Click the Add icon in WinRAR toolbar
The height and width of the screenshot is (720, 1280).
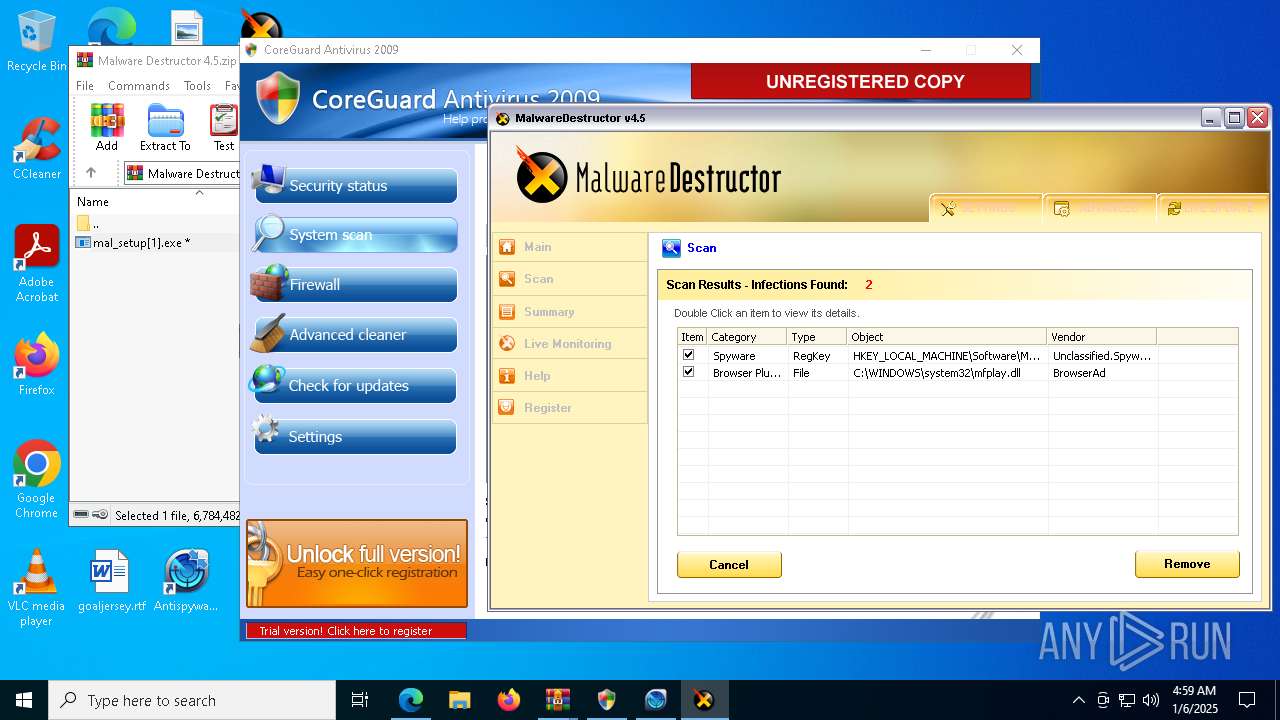pos(107,127)
